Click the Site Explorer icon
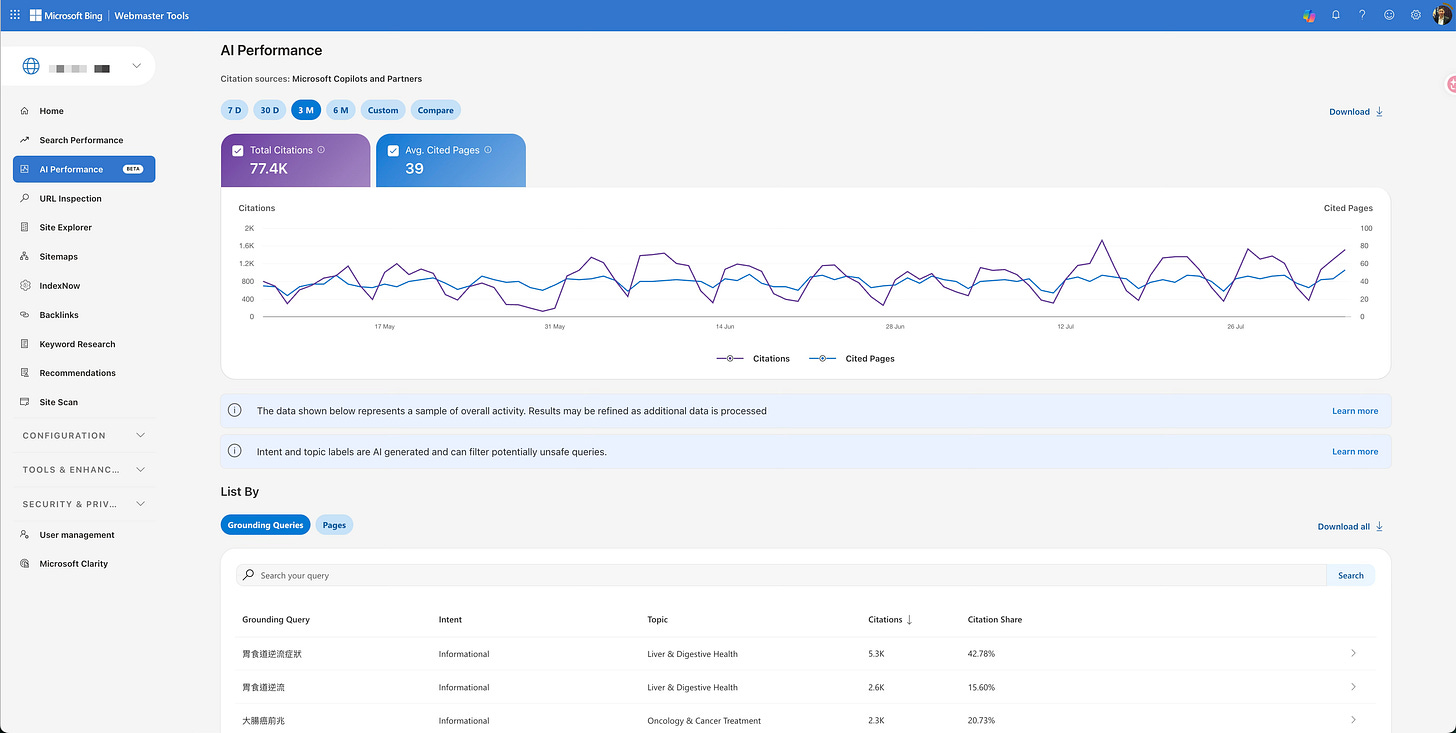Screen dimensions: 1456x733 point(25,227)
